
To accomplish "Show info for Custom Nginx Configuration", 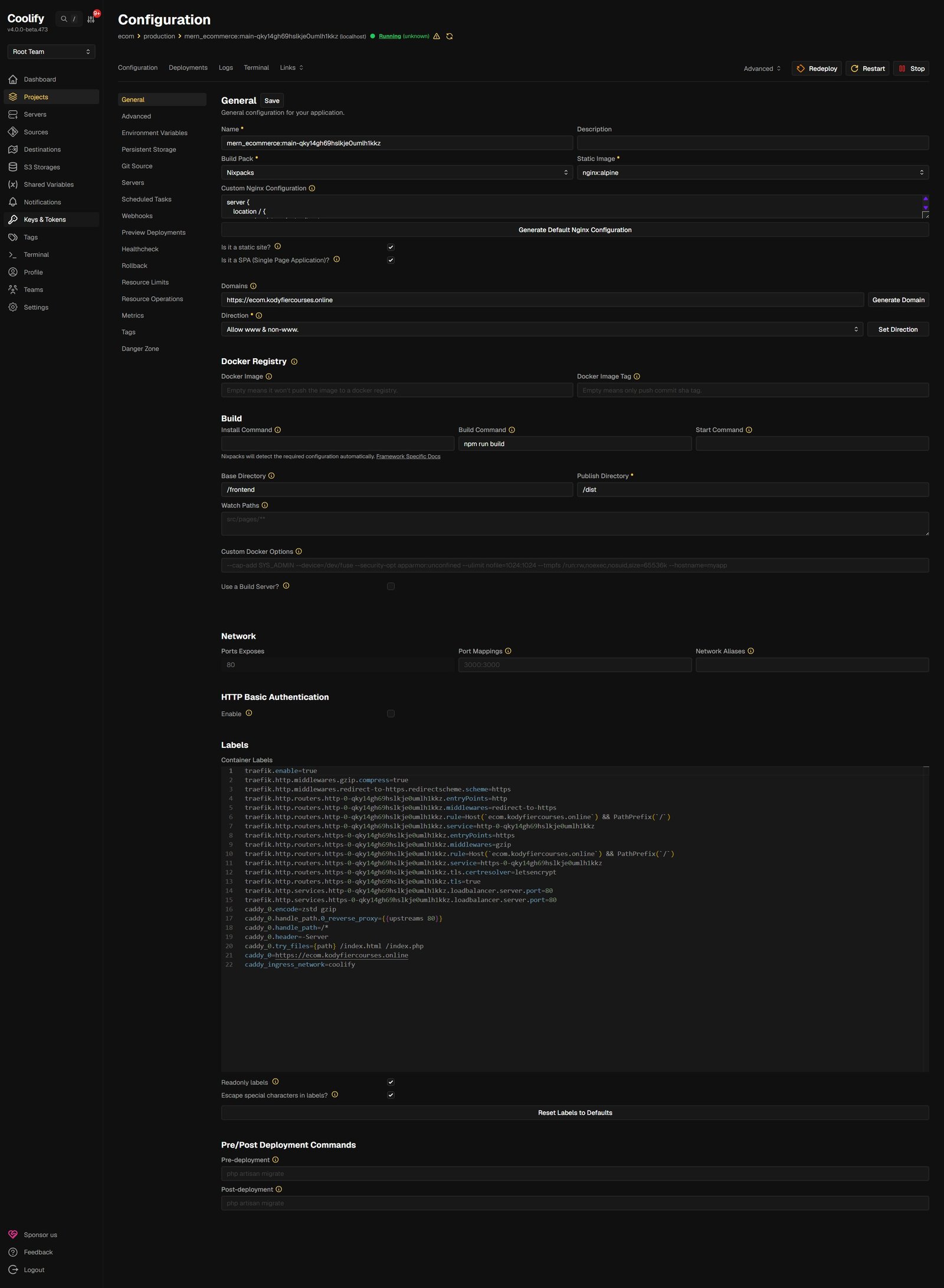I will 312,188.
